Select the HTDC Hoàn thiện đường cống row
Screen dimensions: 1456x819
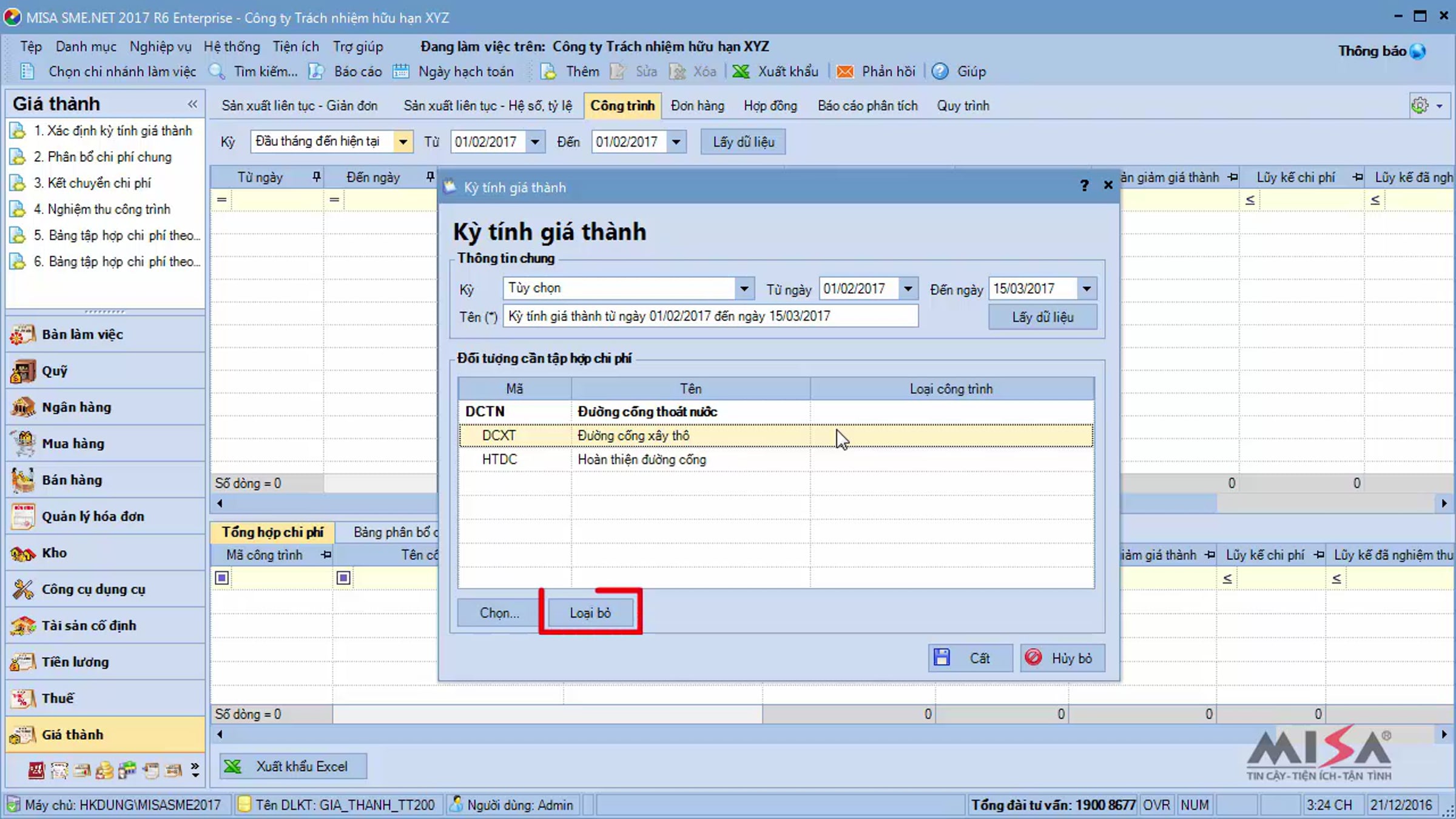(x=777, y=459)
